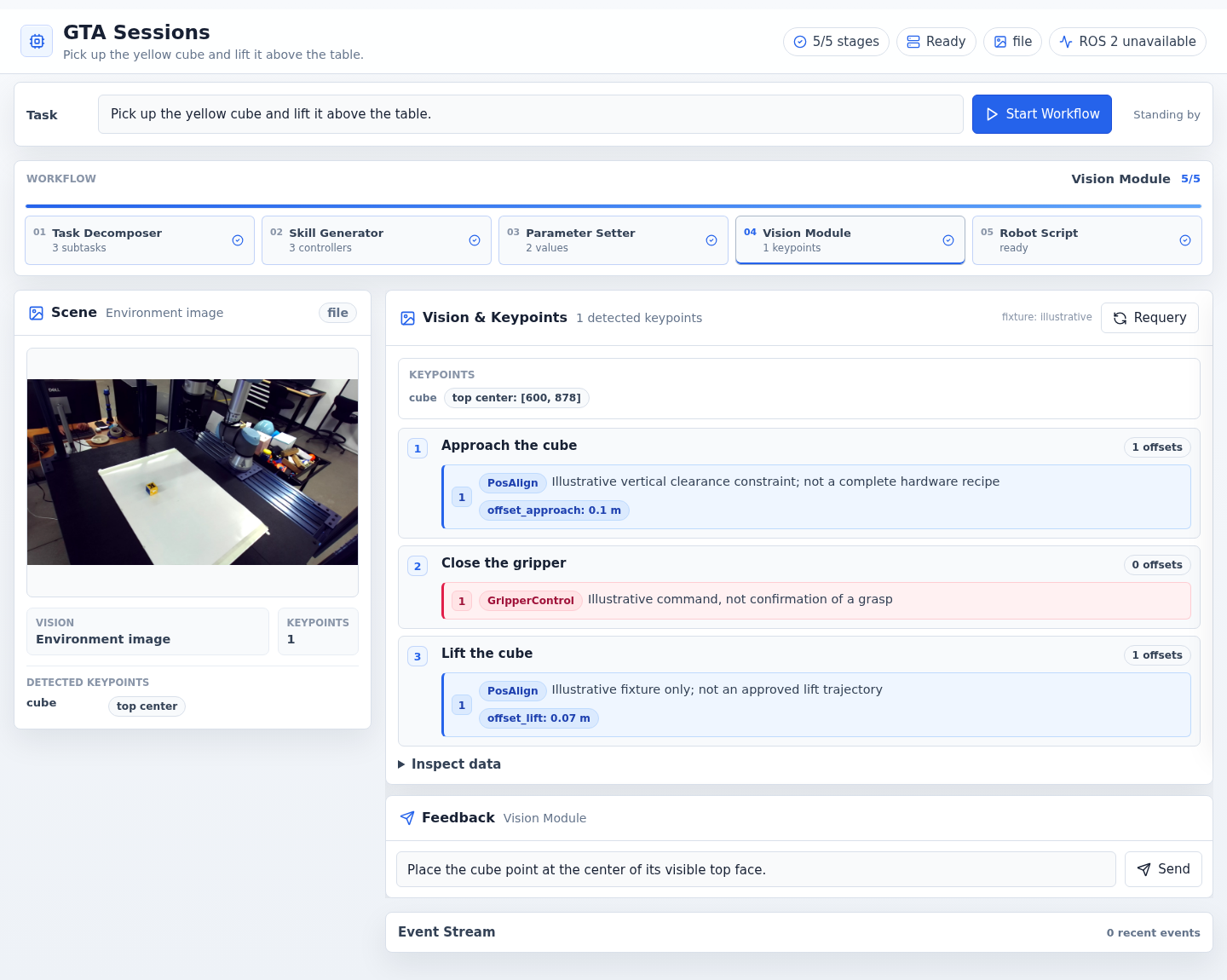Click the PosAlign tag under Lift the cube
The width and height of the screenshot is (1227, 980).
(x=513, y=691)
